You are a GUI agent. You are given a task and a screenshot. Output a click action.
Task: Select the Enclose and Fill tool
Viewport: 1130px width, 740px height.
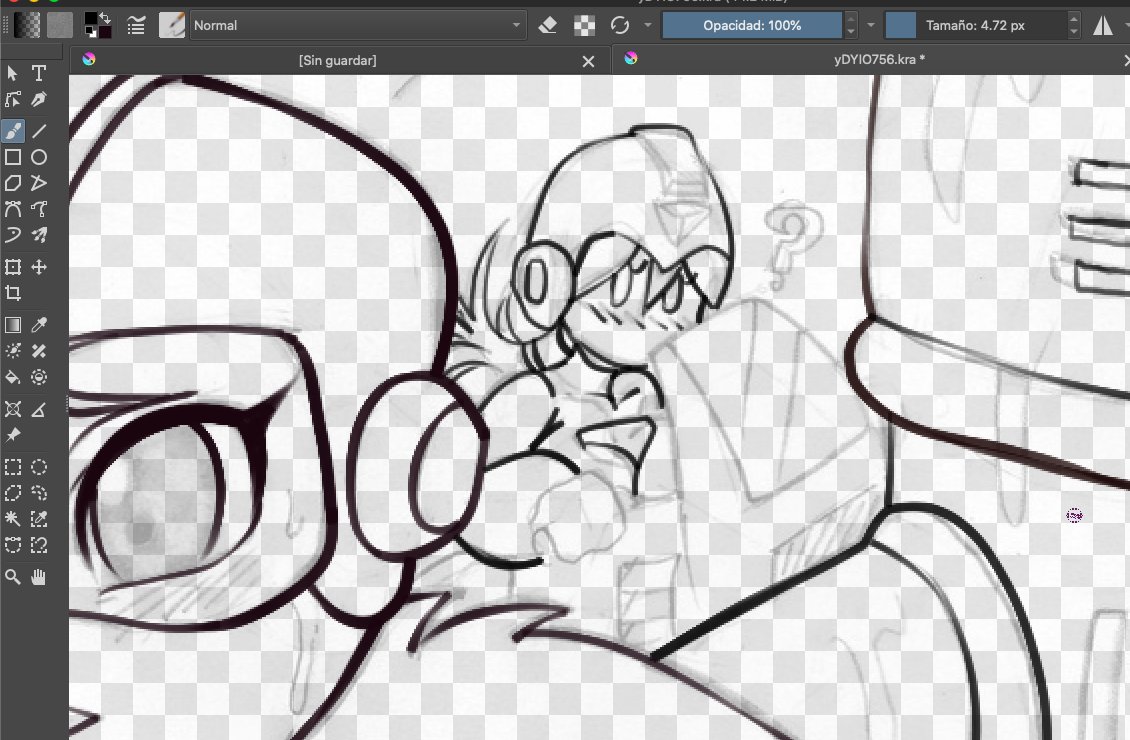coord(39,377)
